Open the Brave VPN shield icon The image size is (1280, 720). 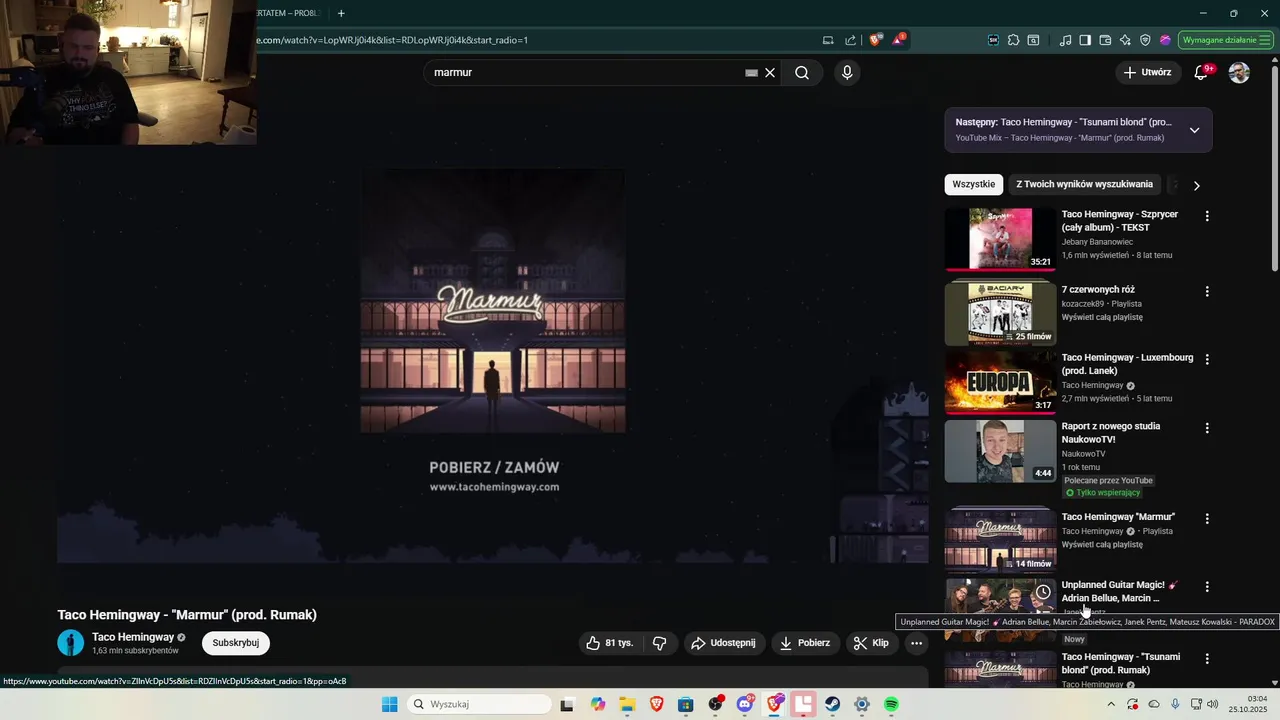coord(1145,40)
